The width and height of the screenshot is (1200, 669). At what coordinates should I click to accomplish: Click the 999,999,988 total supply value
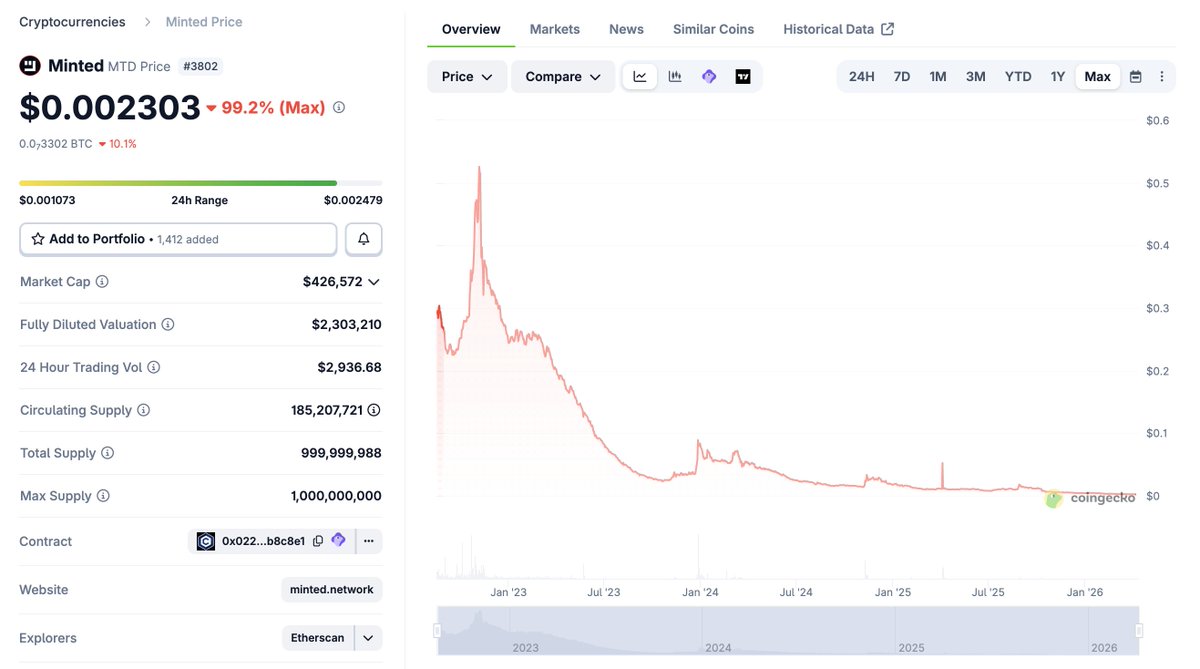342,453
